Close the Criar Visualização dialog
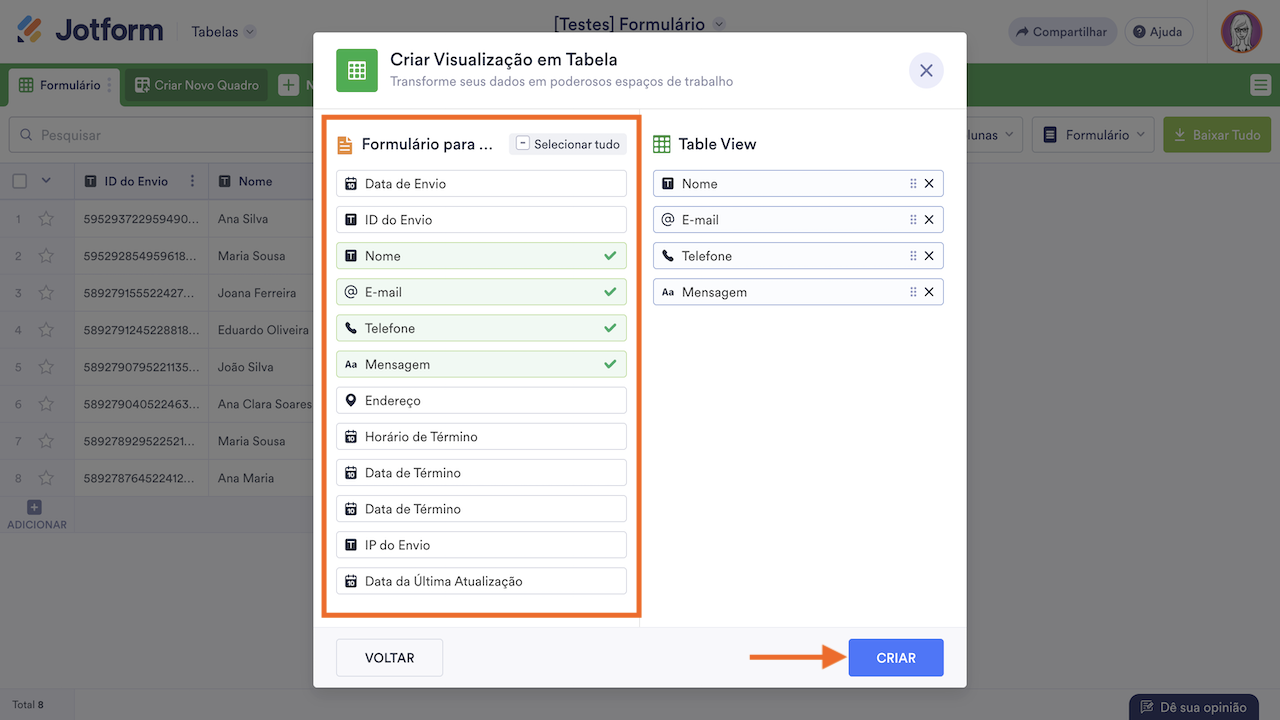 (926, 71)
